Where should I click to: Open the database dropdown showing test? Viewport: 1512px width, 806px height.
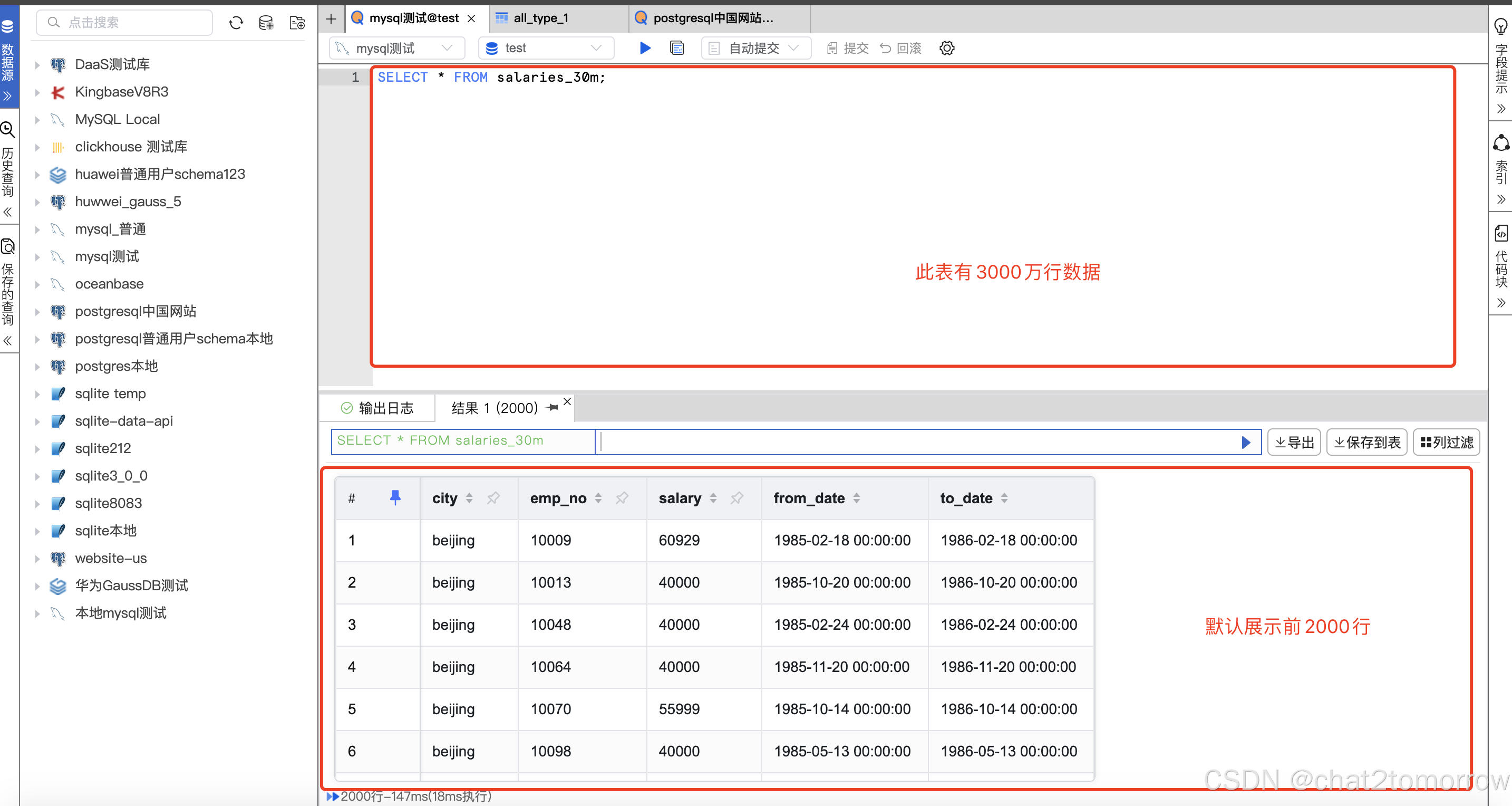click(x=596, y=47)
